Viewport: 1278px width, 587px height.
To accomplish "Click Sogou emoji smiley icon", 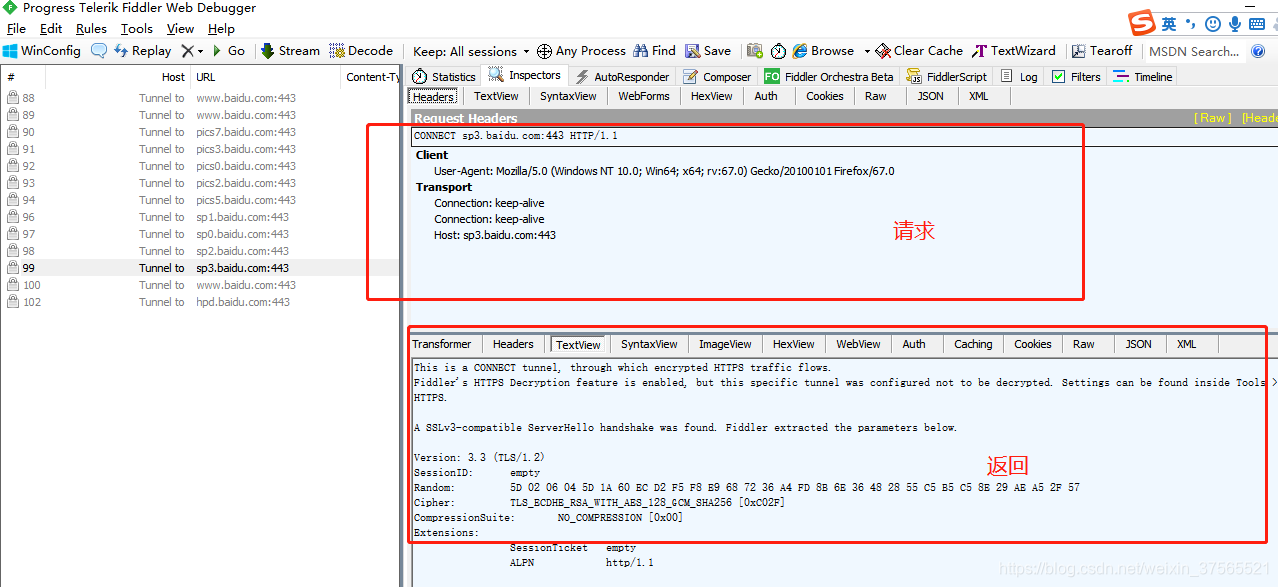I will tap(1213, 23).
